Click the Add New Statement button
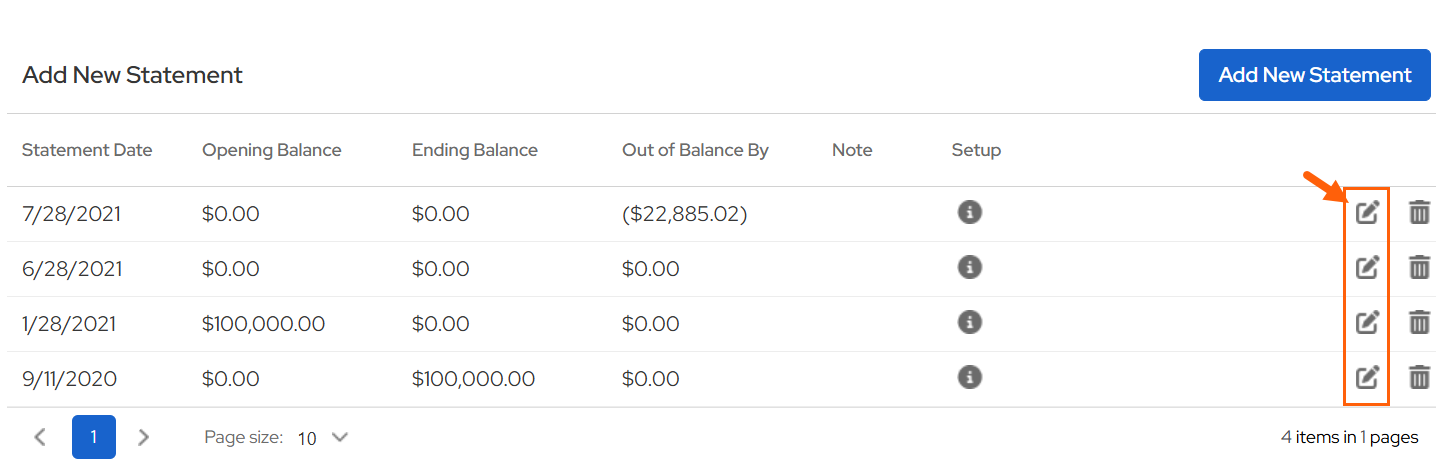Image resolution: width=1436 pixels, height=465 pixels. 1314,75
